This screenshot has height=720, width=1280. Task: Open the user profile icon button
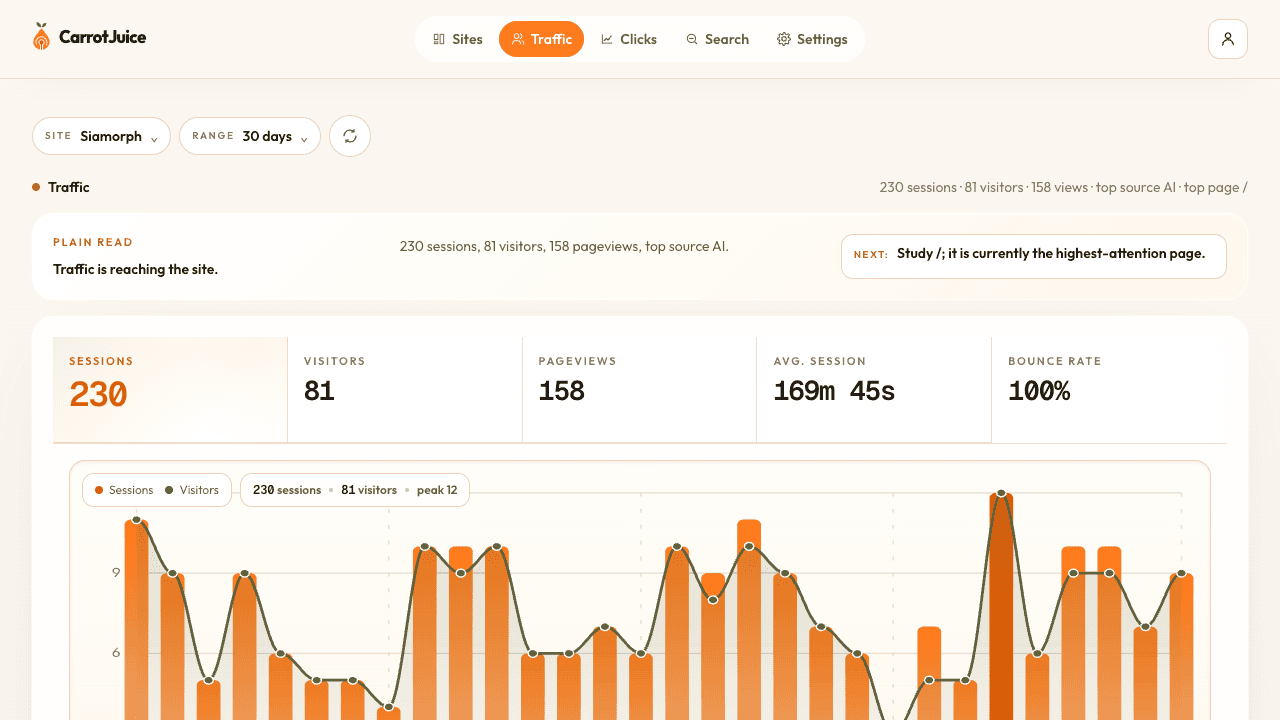click(1228, 39)
